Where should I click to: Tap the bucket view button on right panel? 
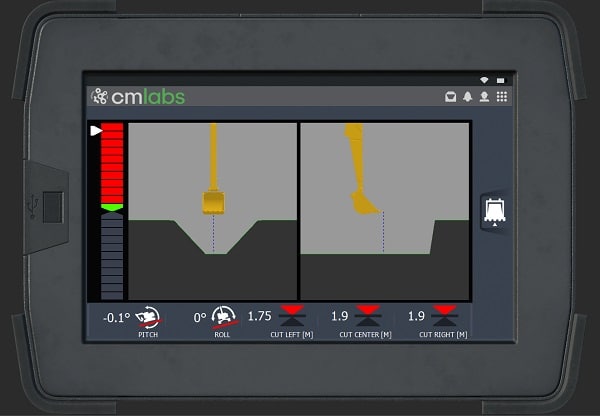click(495, 211)
